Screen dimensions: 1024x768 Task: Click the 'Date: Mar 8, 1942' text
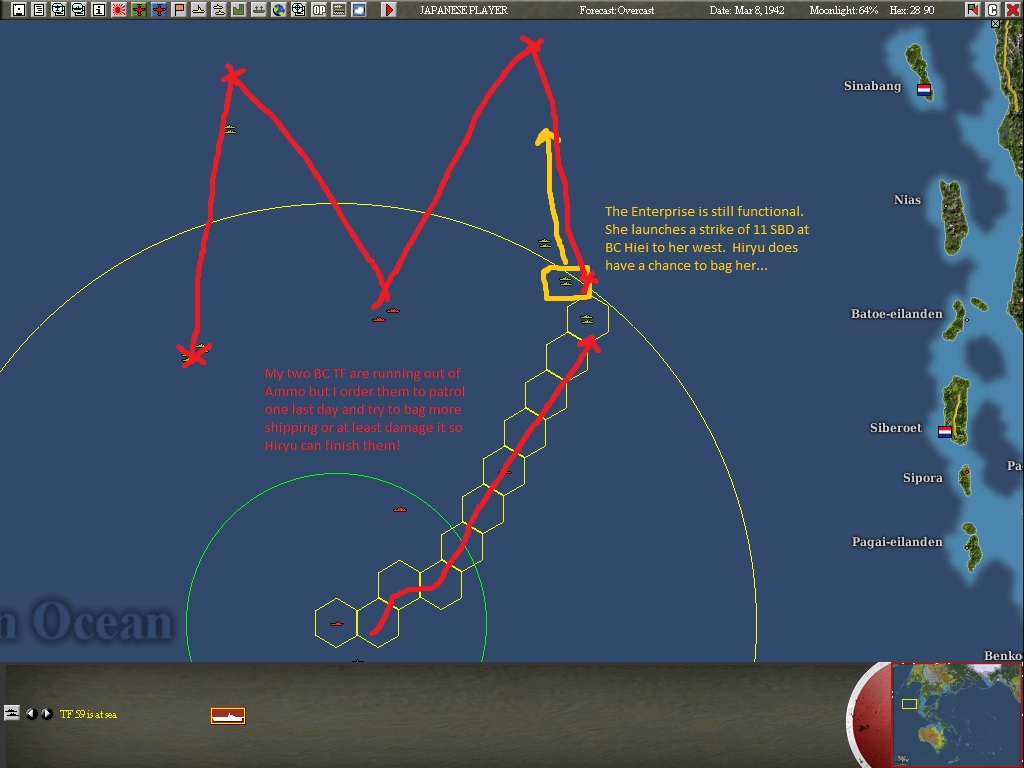coord(747,10)
